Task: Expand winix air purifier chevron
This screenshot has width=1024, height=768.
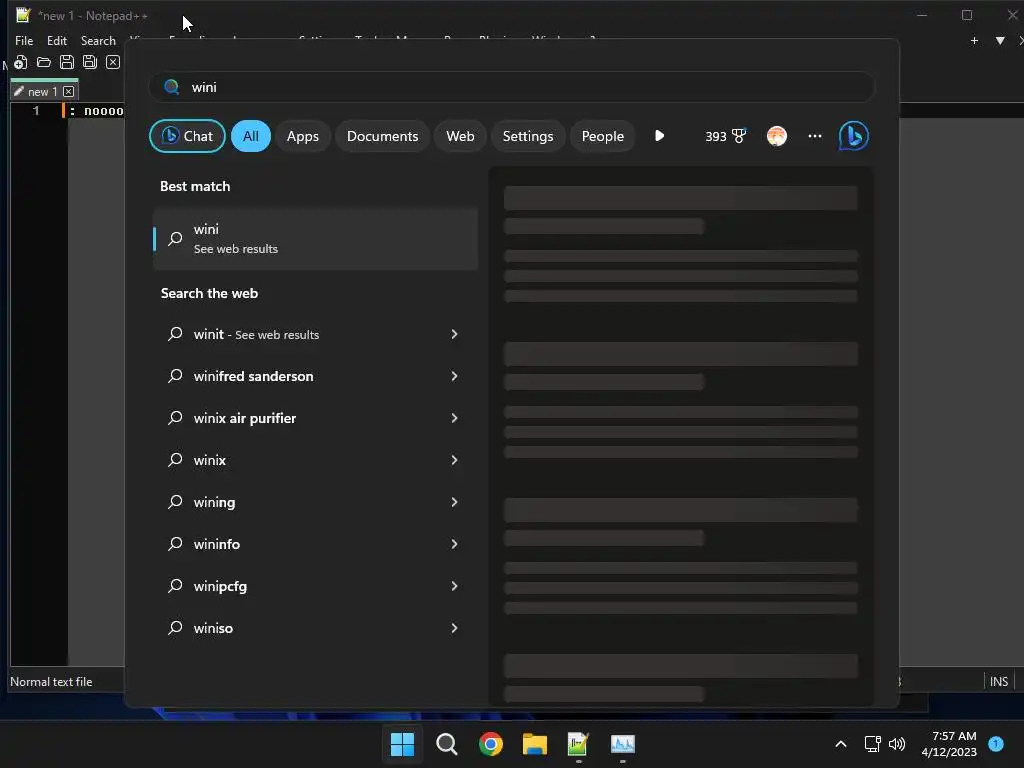Action: pos(455,418)
